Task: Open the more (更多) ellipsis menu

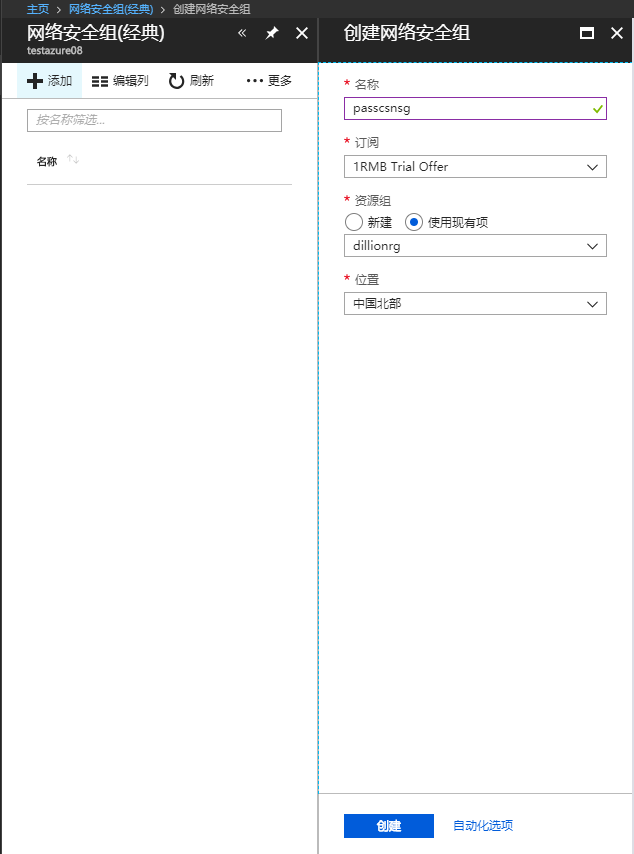Action: pos(255,81)
